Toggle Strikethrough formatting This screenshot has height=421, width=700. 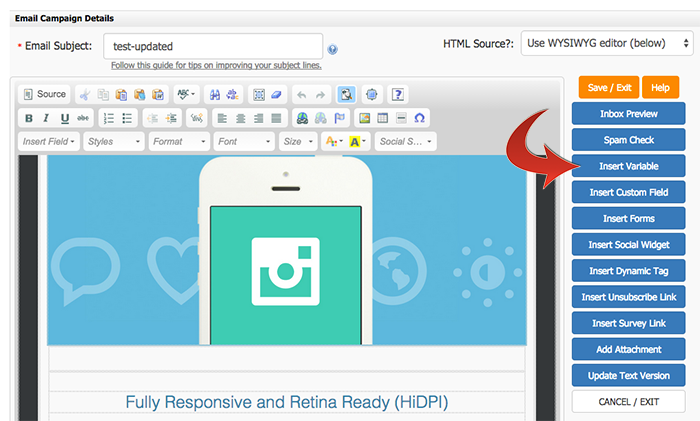(x=83, y=118)
